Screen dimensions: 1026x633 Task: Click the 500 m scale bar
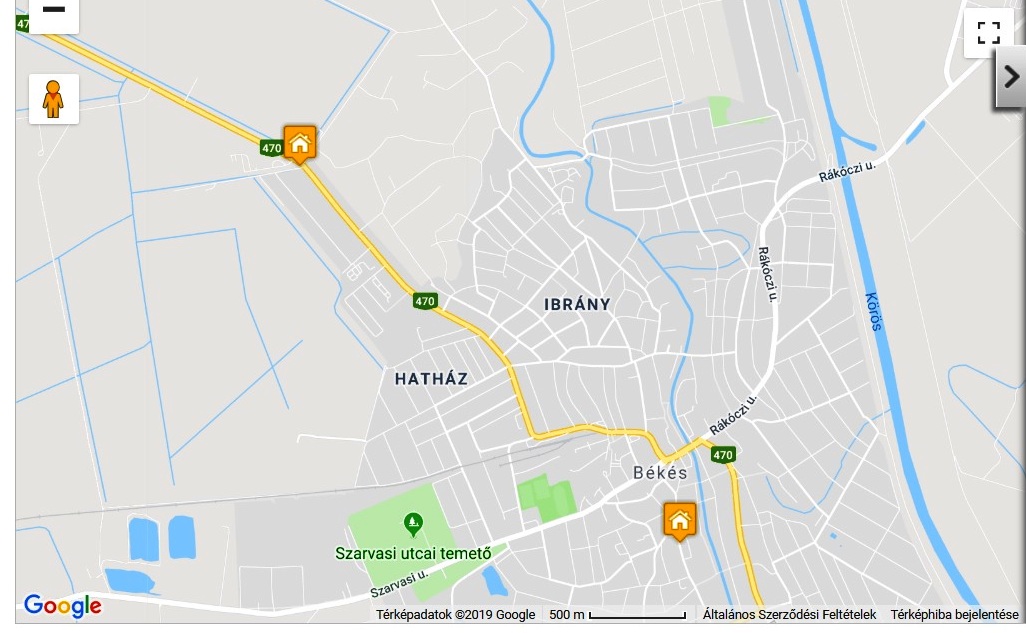point(617,615)
